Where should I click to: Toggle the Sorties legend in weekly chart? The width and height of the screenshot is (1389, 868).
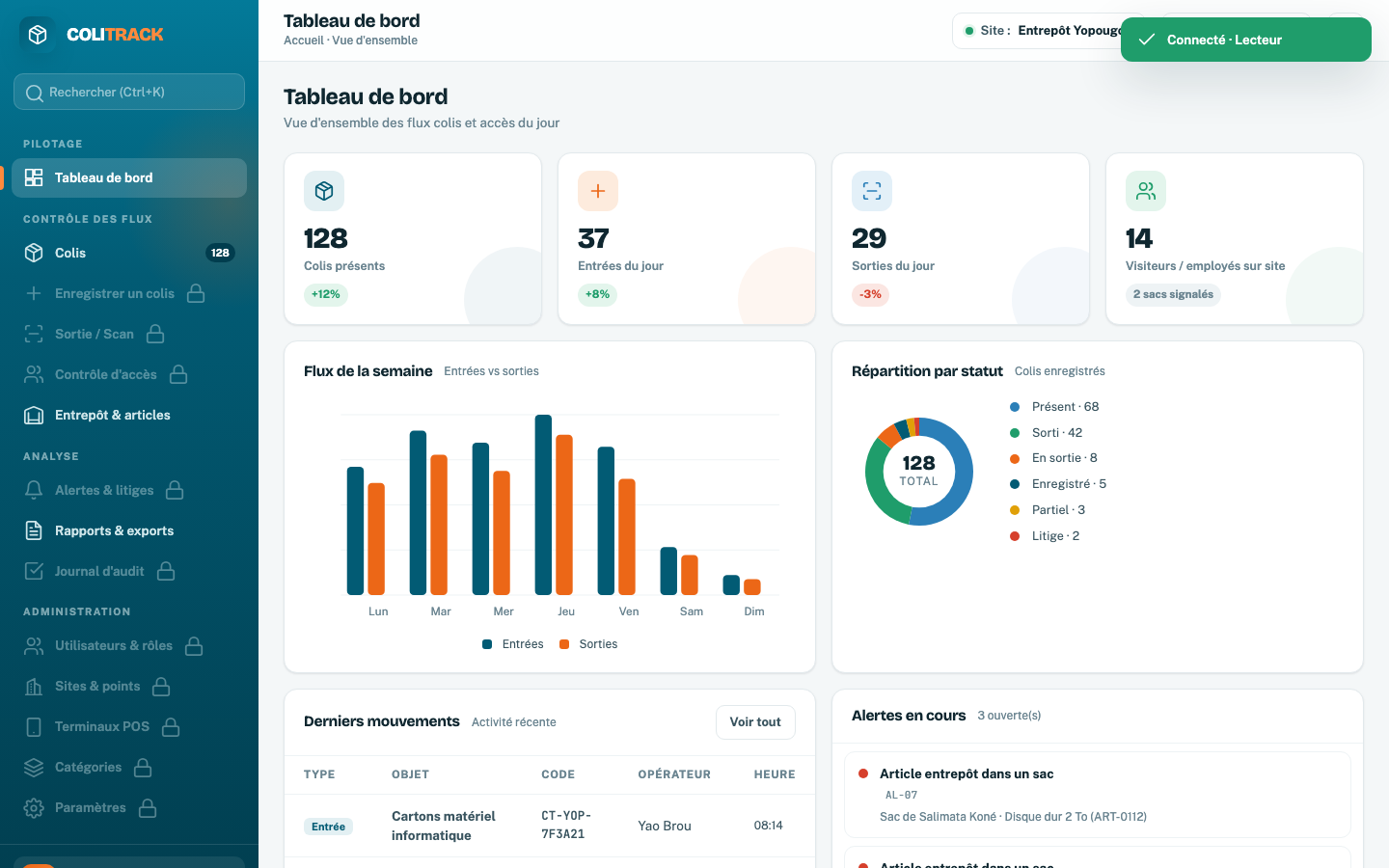pos(588,644)
